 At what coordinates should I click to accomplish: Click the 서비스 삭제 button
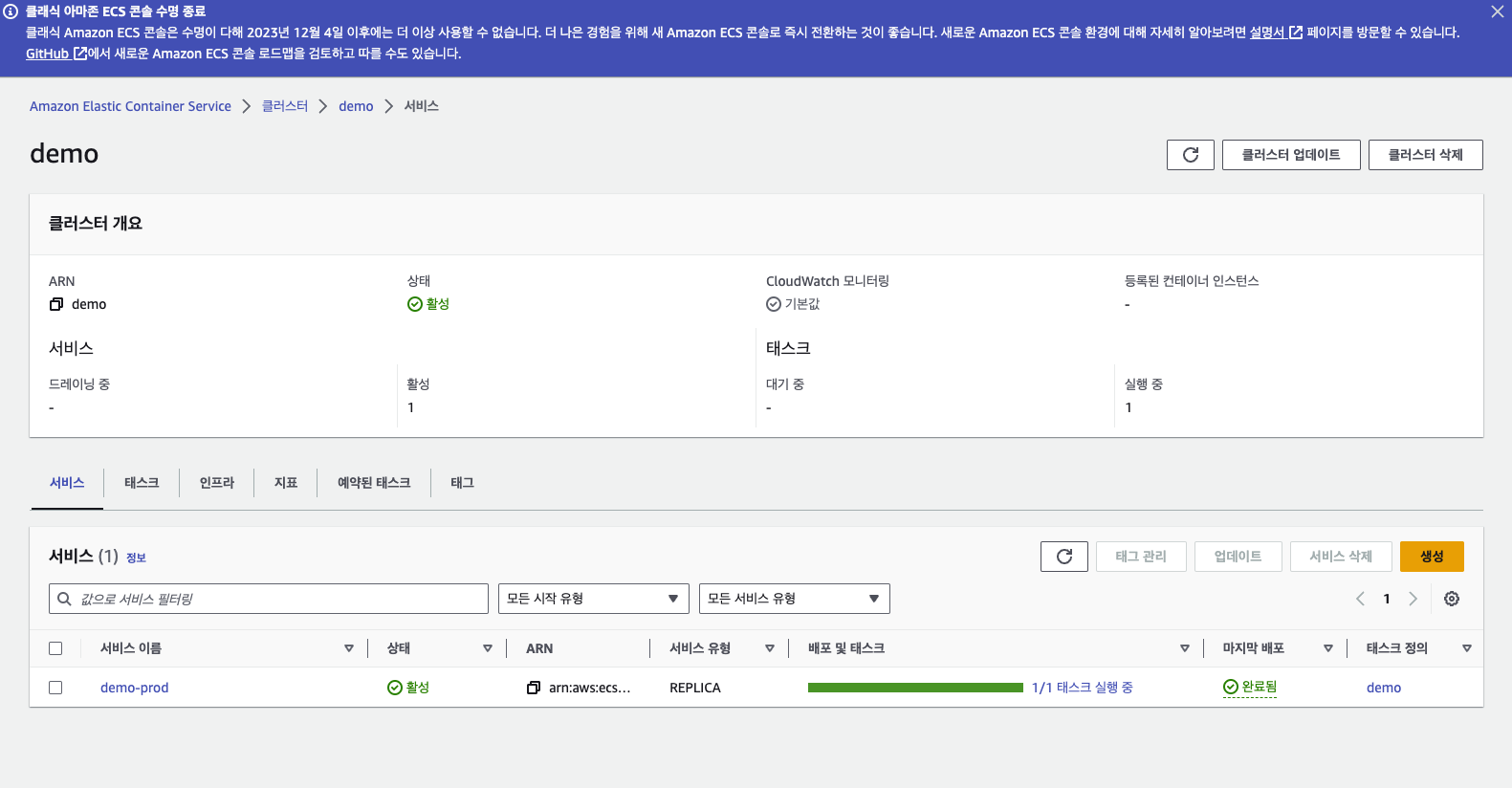pos(1341,557)
